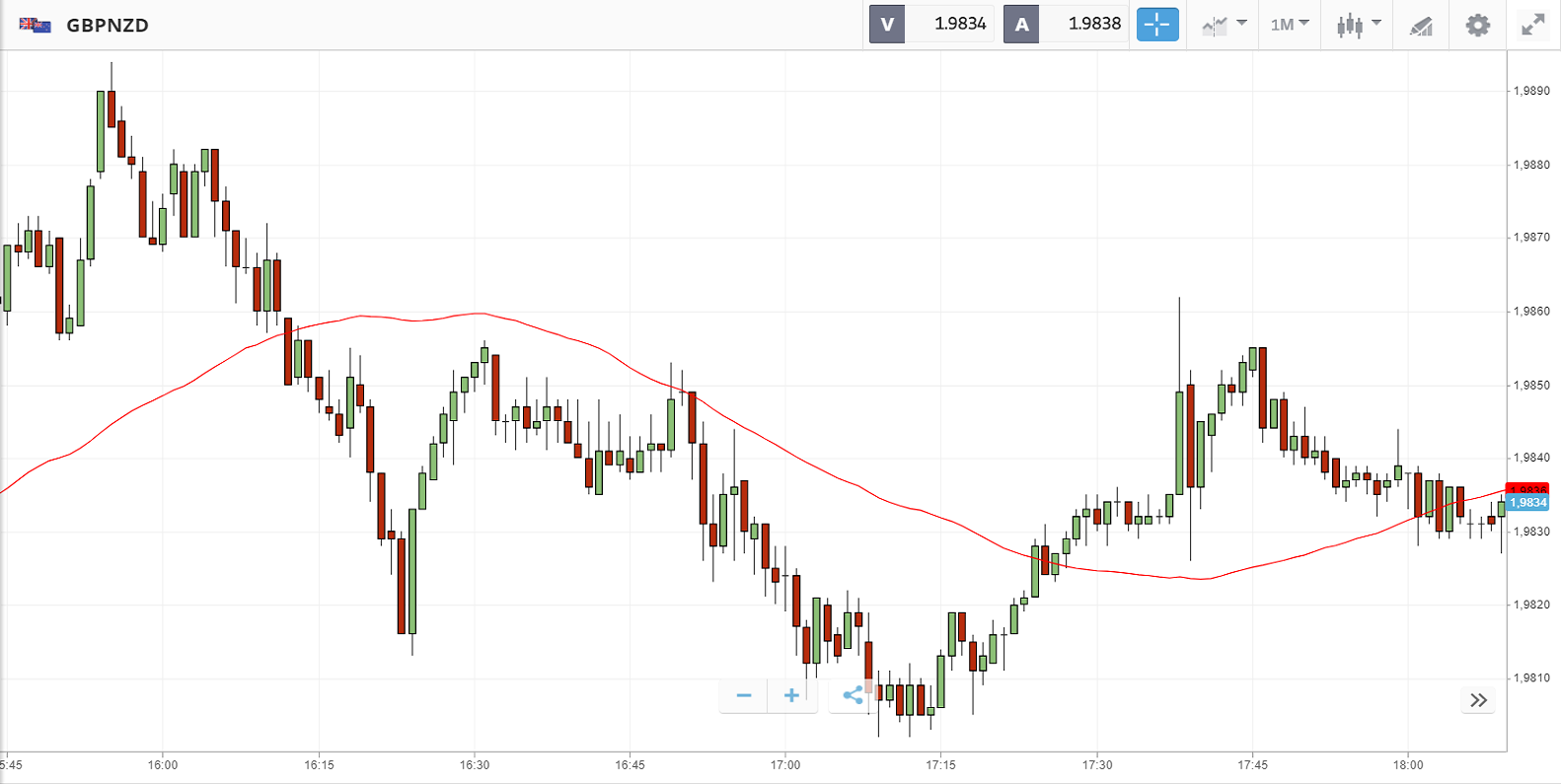Click the 1,9860 price axis label
1561x784 pixels.
(1531, 312)
